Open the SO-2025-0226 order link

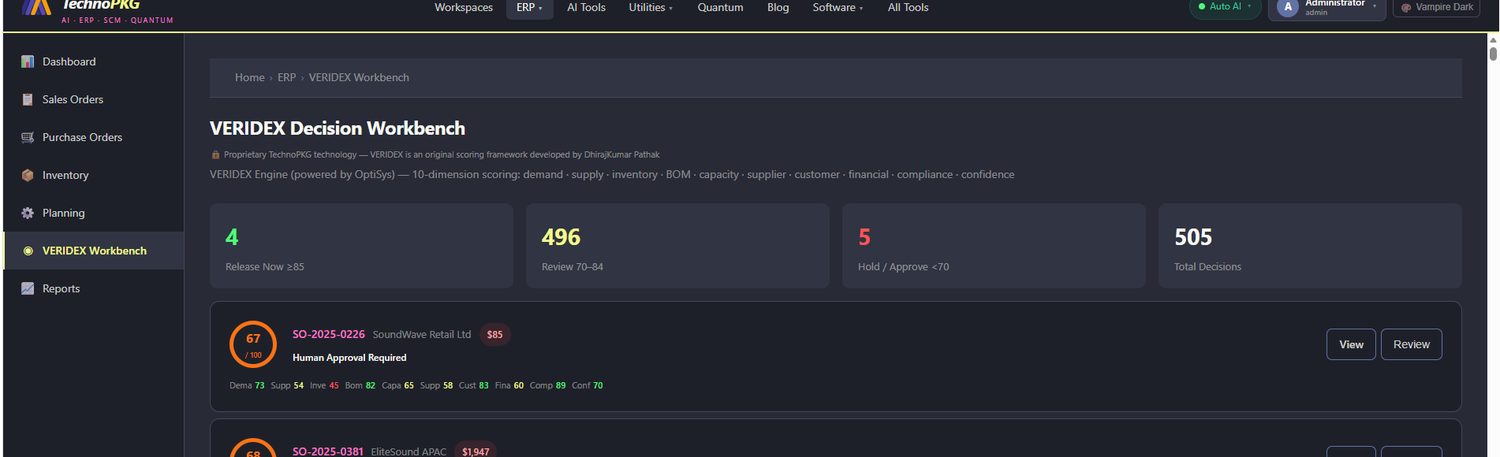coord(328,334)
